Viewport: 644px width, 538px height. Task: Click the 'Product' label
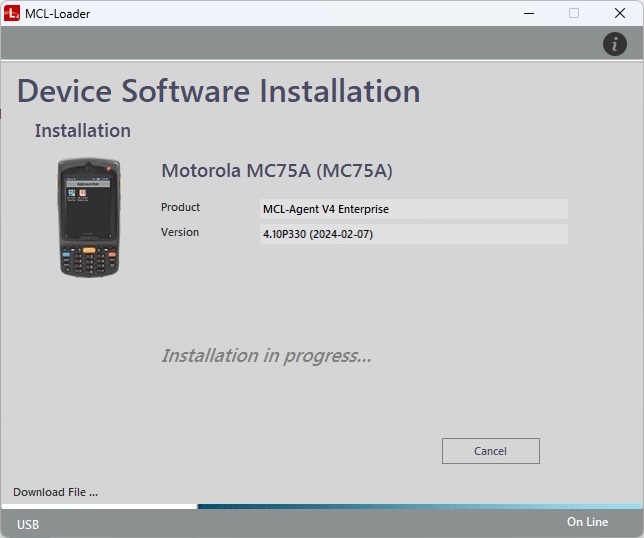point(180,207)
